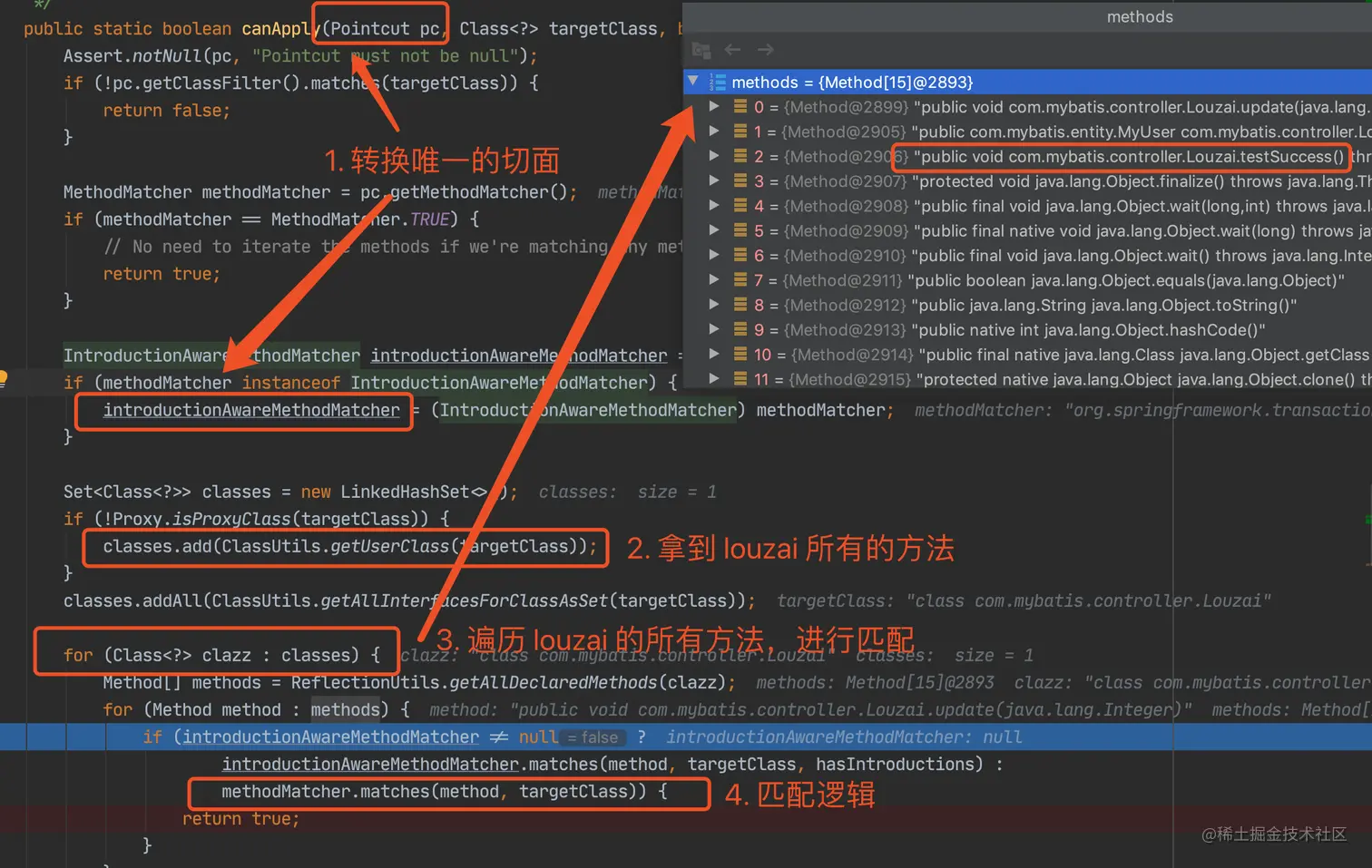Expand element 0 (Method@2899)
The image size is (1372, 868).
[x=715, y=106]
